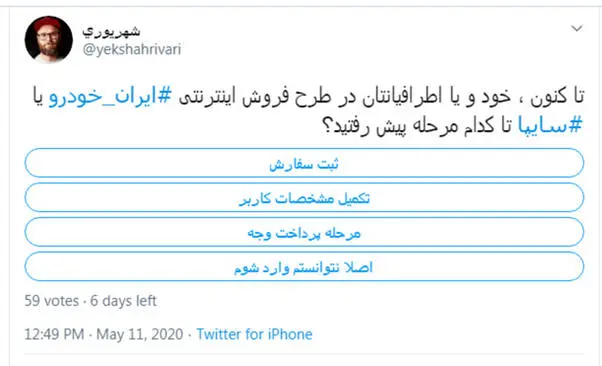Open the #ایران_خودرو hashtag
The image size is (602, 366).
click(x=110, y=96)
